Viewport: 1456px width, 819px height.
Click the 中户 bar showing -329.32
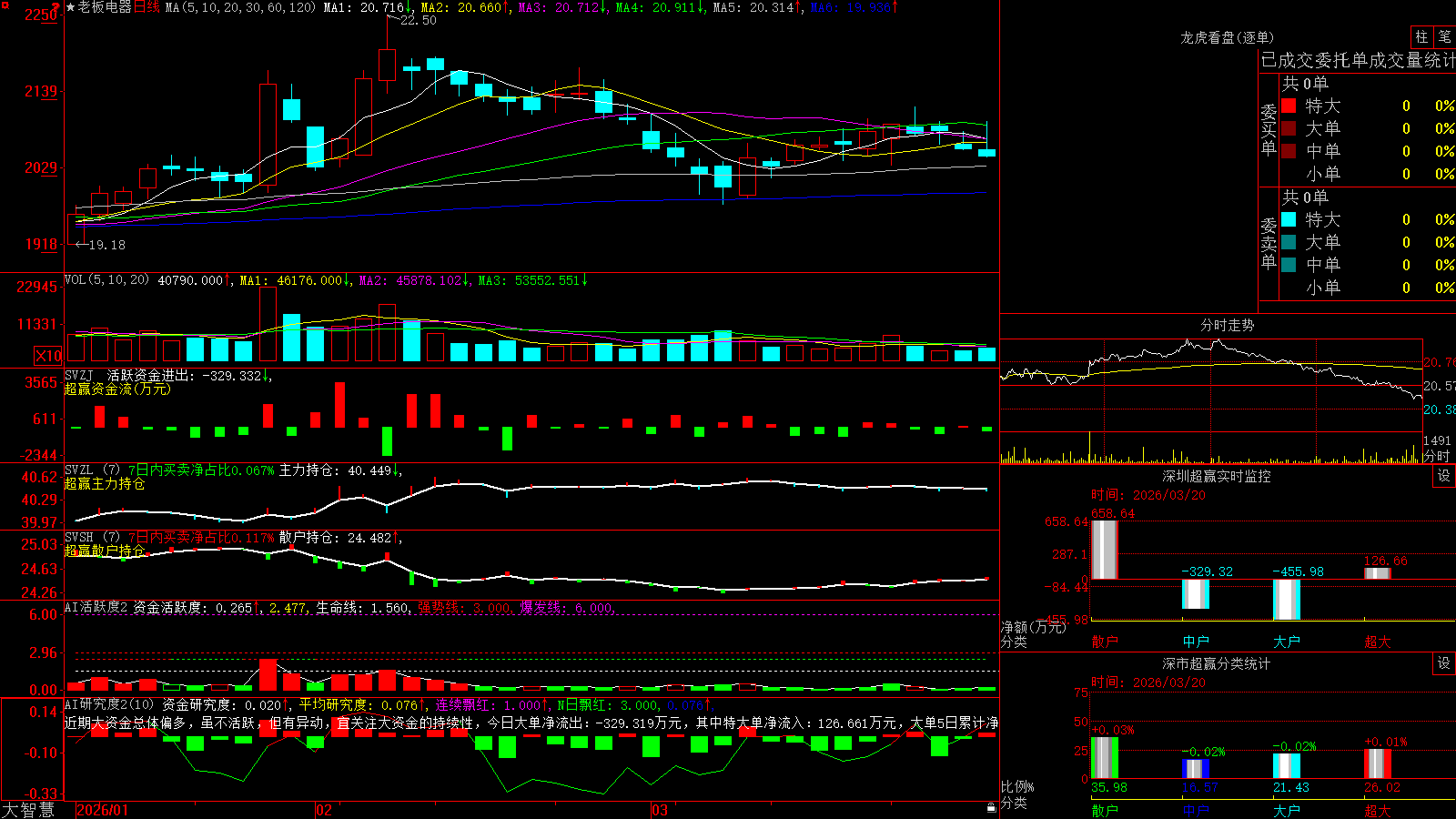coord(1196,593)
